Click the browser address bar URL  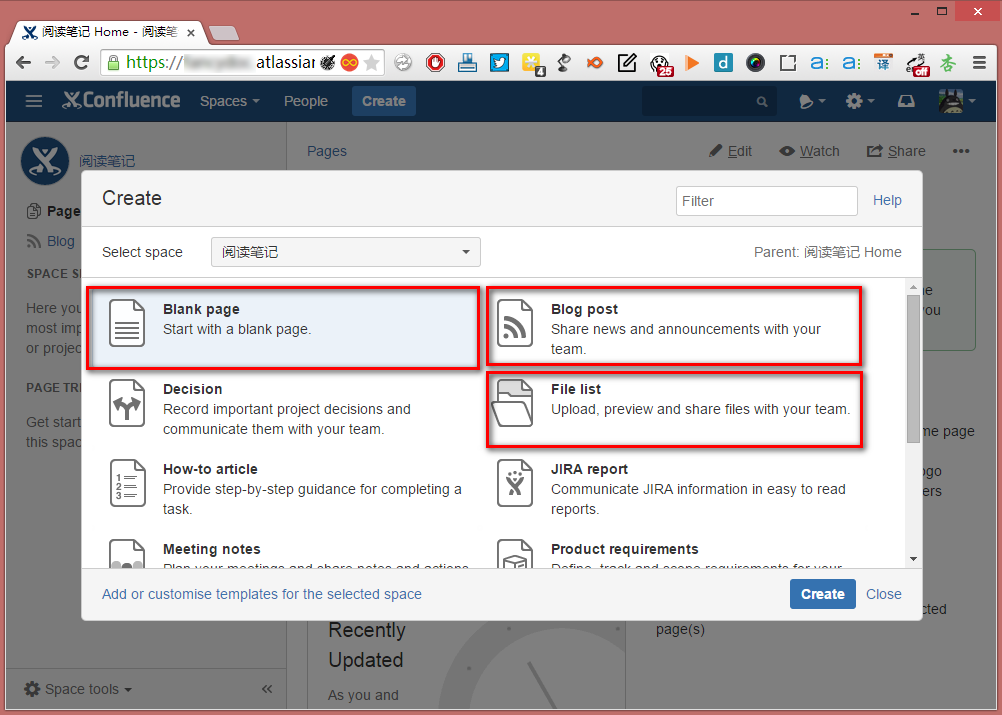(220, 63)
